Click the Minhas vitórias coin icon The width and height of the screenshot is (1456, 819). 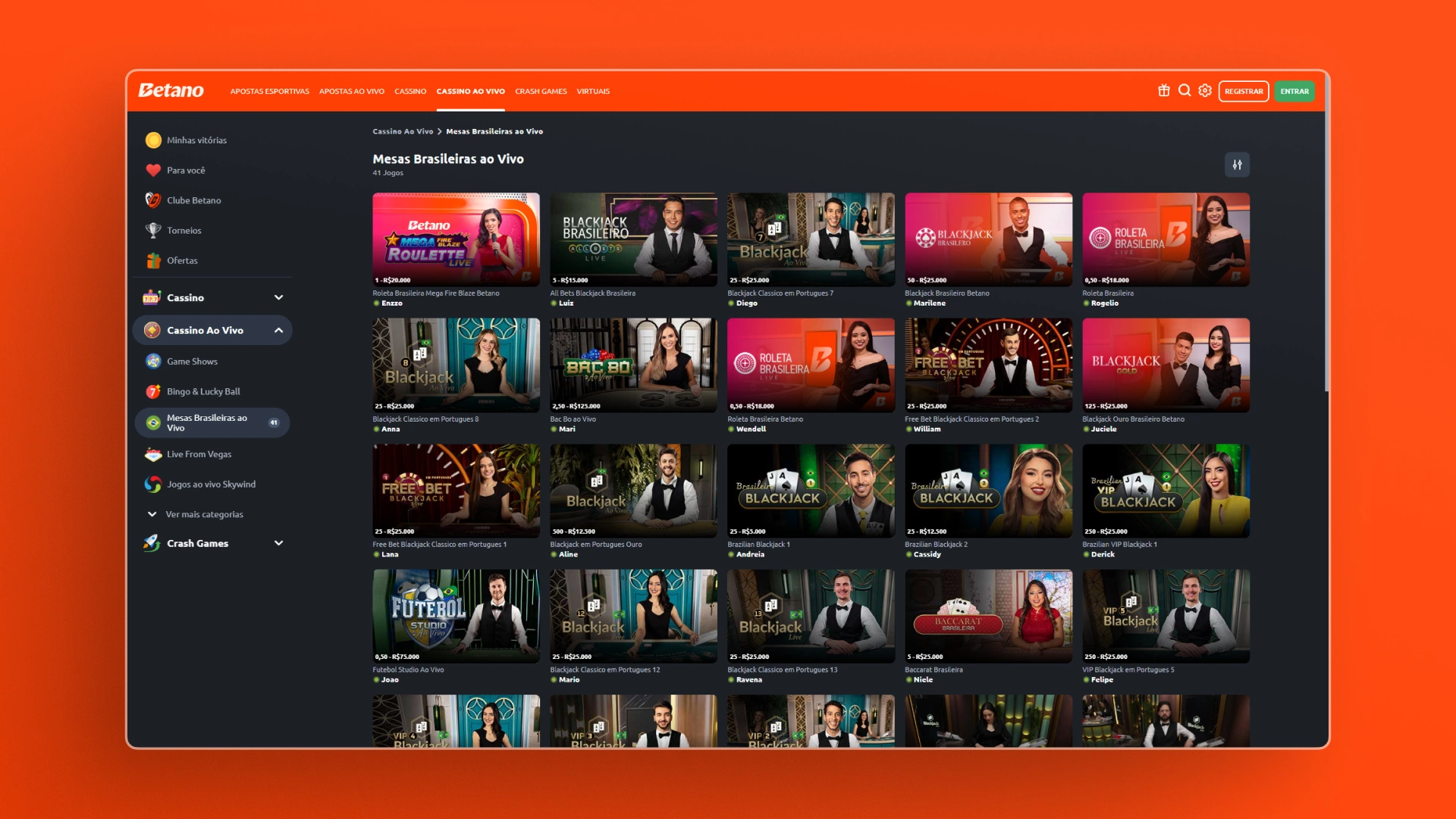[x=153, y=140]
